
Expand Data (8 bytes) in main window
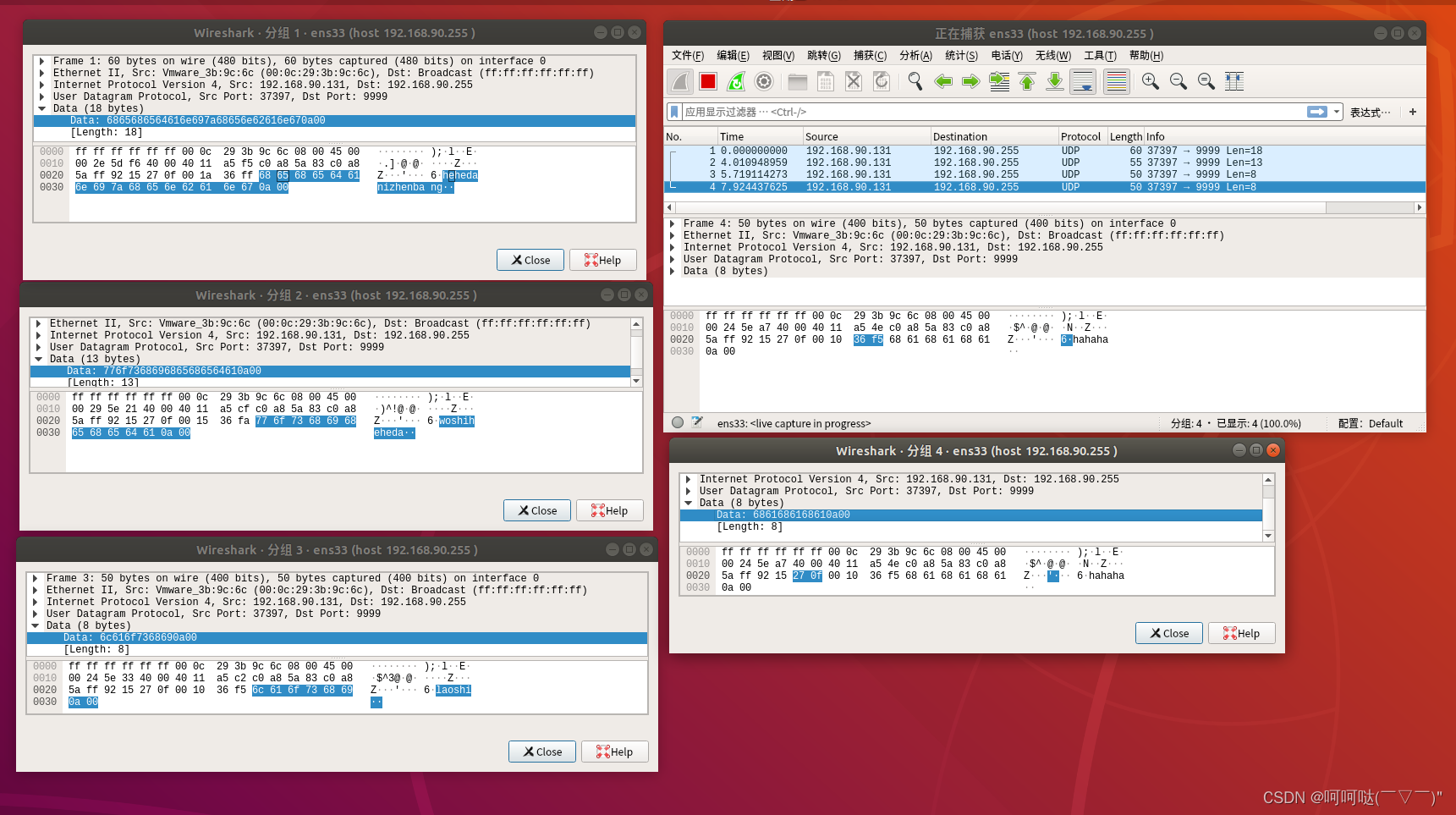(673, 271)
